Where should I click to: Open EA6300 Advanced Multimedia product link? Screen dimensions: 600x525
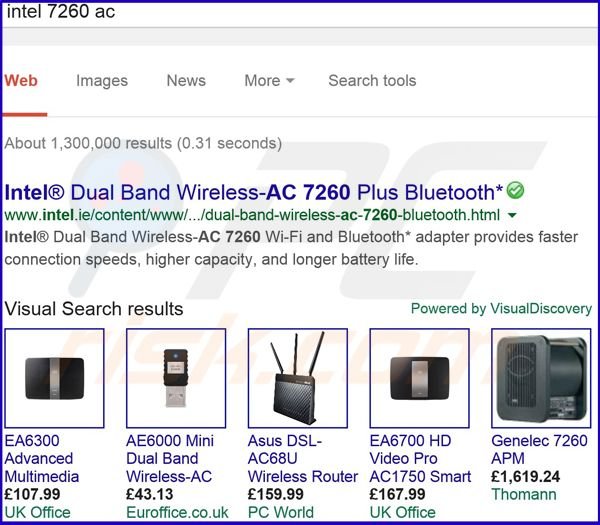tap(41, 458)
